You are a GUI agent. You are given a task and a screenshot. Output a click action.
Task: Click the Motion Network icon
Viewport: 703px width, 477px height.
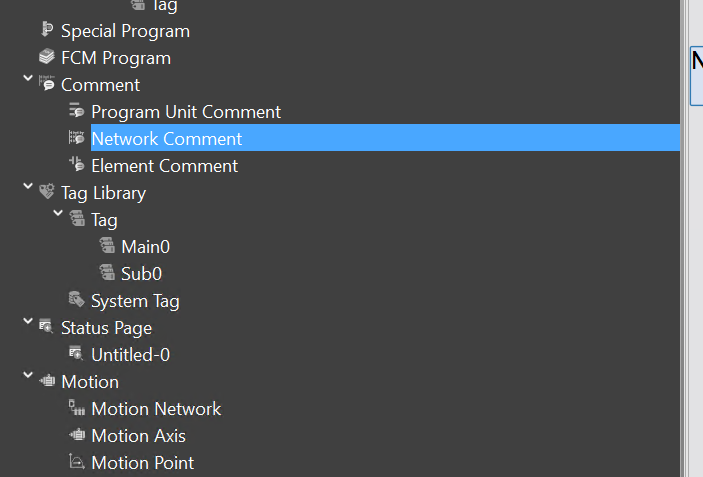pos(76,408)
